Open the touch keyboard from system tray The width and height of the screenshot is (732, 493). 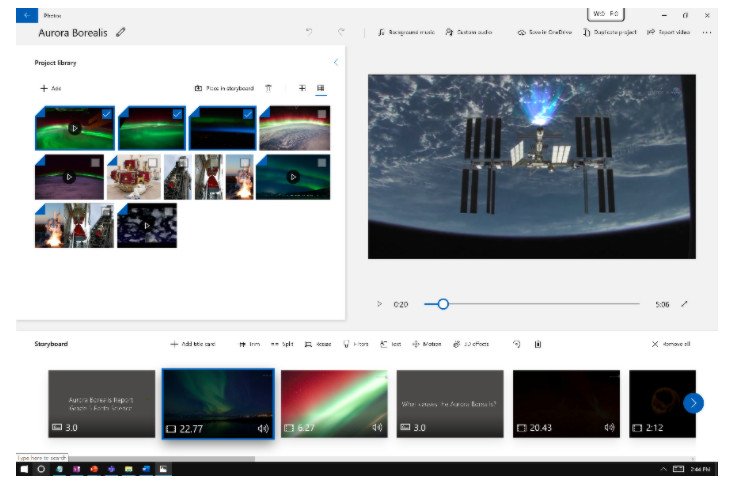pyautogui.click(x=678, y=469)
